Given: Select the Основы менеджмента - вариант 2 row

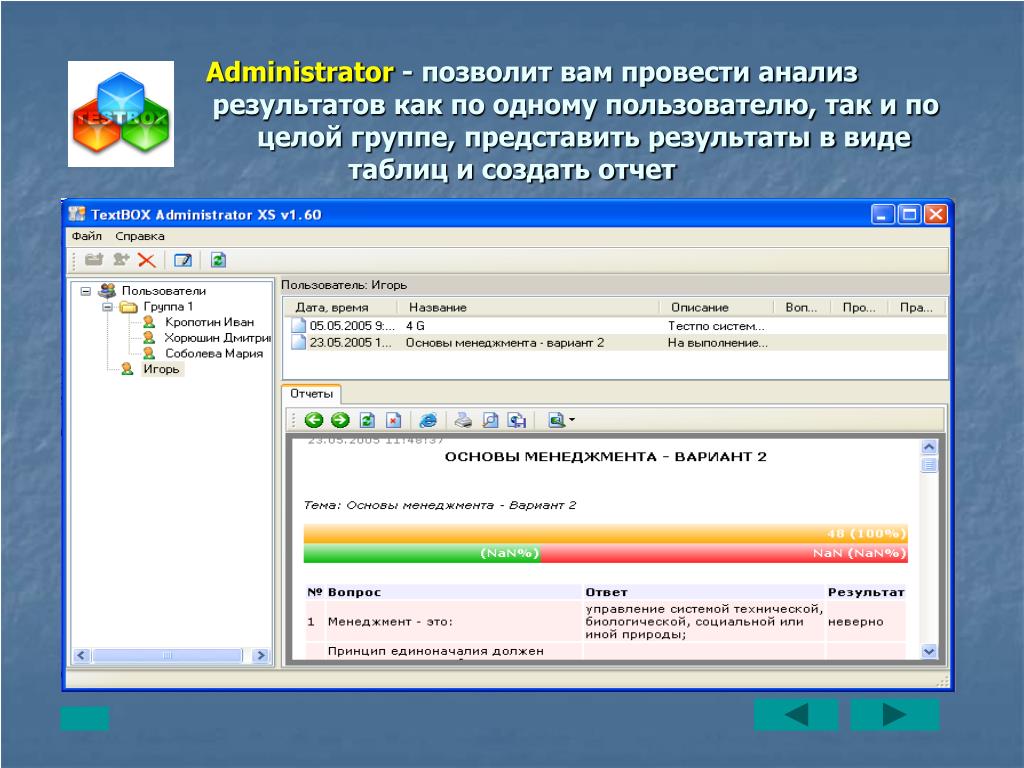Looking at the screenshot, I should pyautogui.click(x=616, y=343).
